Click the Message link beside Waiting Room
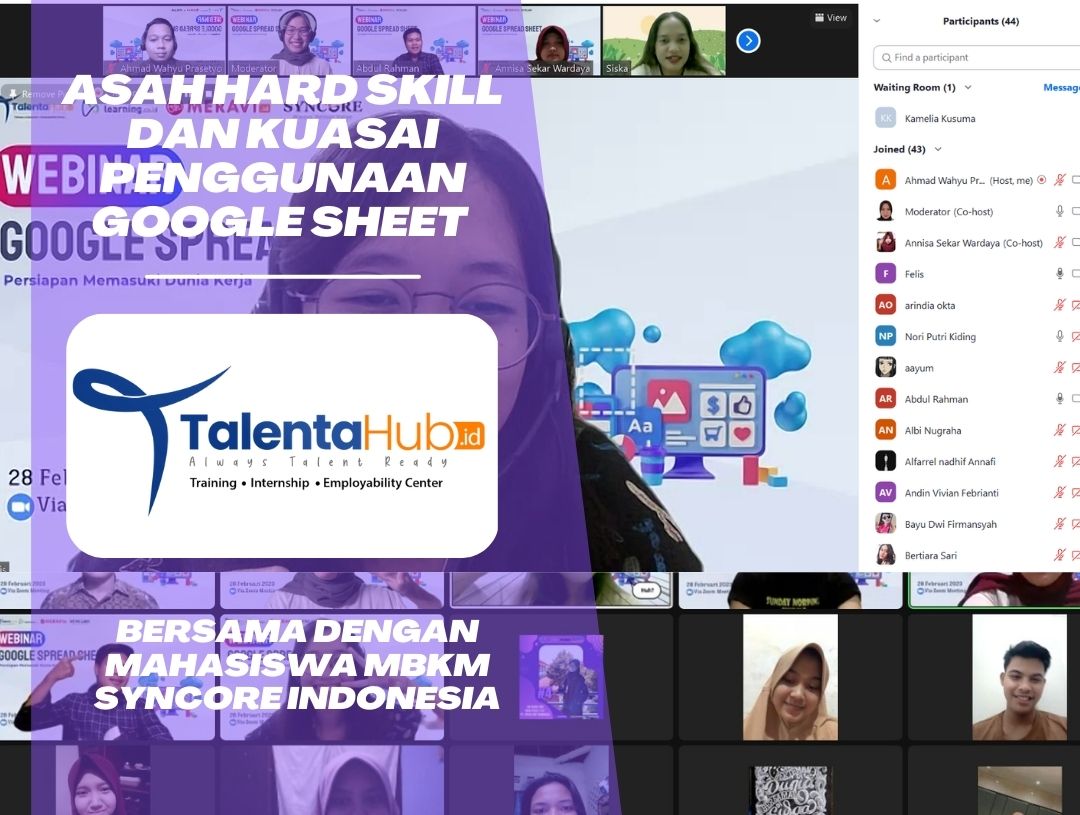The width and height of the screenshot is (1080, 815). point(1061,88)
